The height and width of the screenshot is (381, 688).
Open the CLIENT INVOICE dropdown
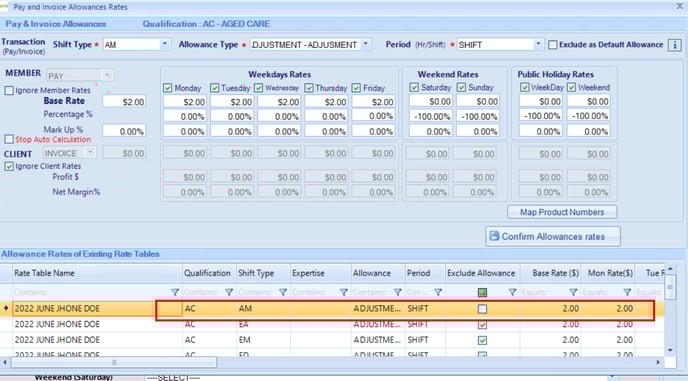(90, 153)
